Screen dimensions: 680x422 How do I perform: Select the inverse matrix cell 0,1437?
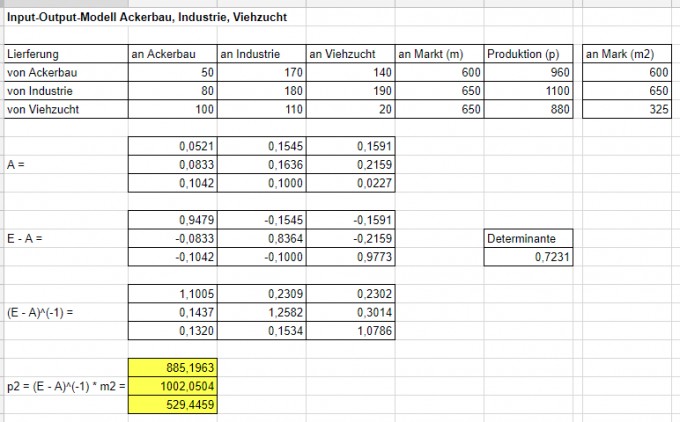(x=173, y=312)
